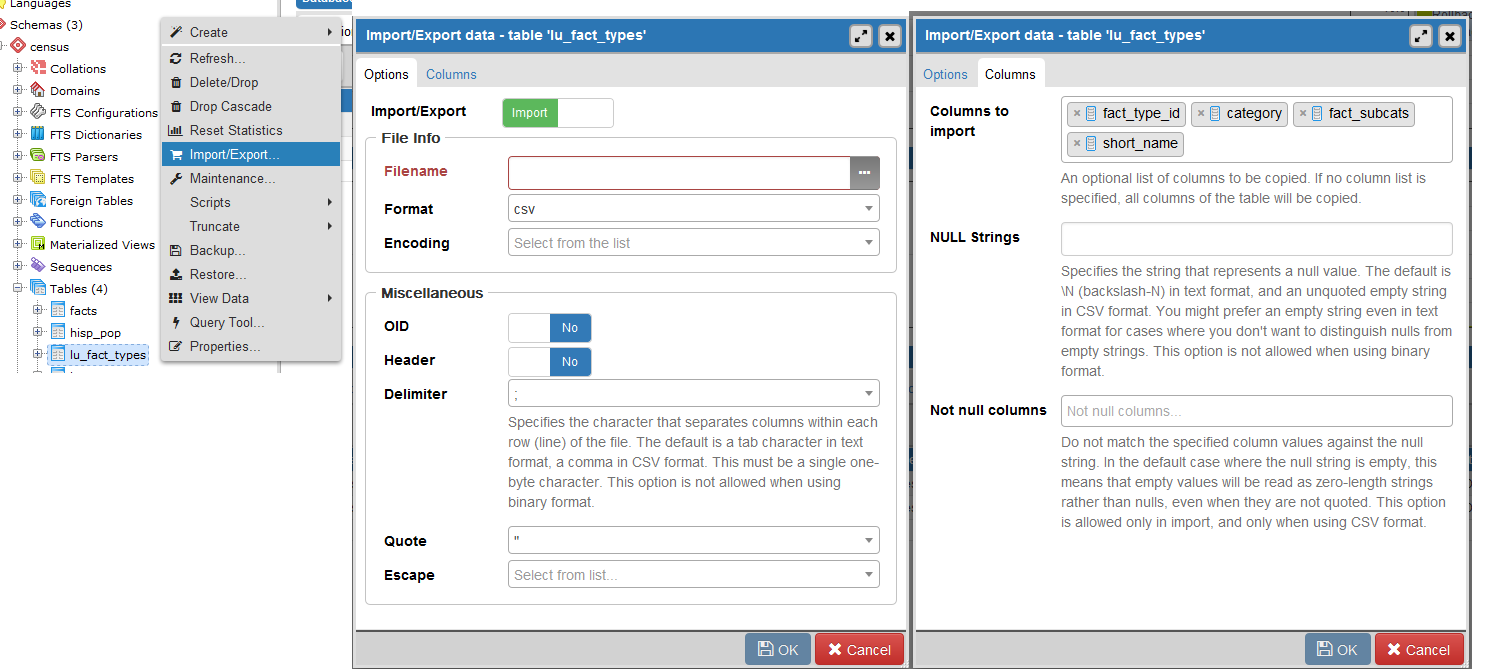Click the Functions node icon
The width and height of the screenshot is (1500, 669).
pos(38,222)
